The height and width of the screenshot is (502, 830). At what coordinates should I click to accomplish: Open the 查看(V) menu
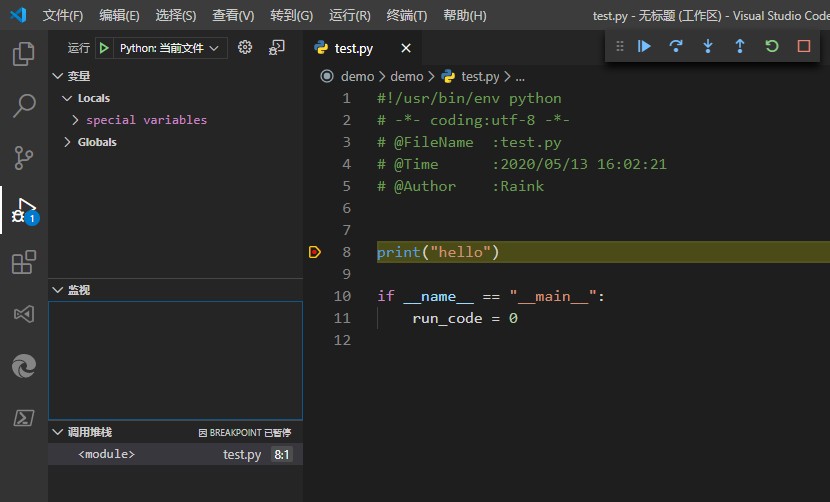point(233,15)
